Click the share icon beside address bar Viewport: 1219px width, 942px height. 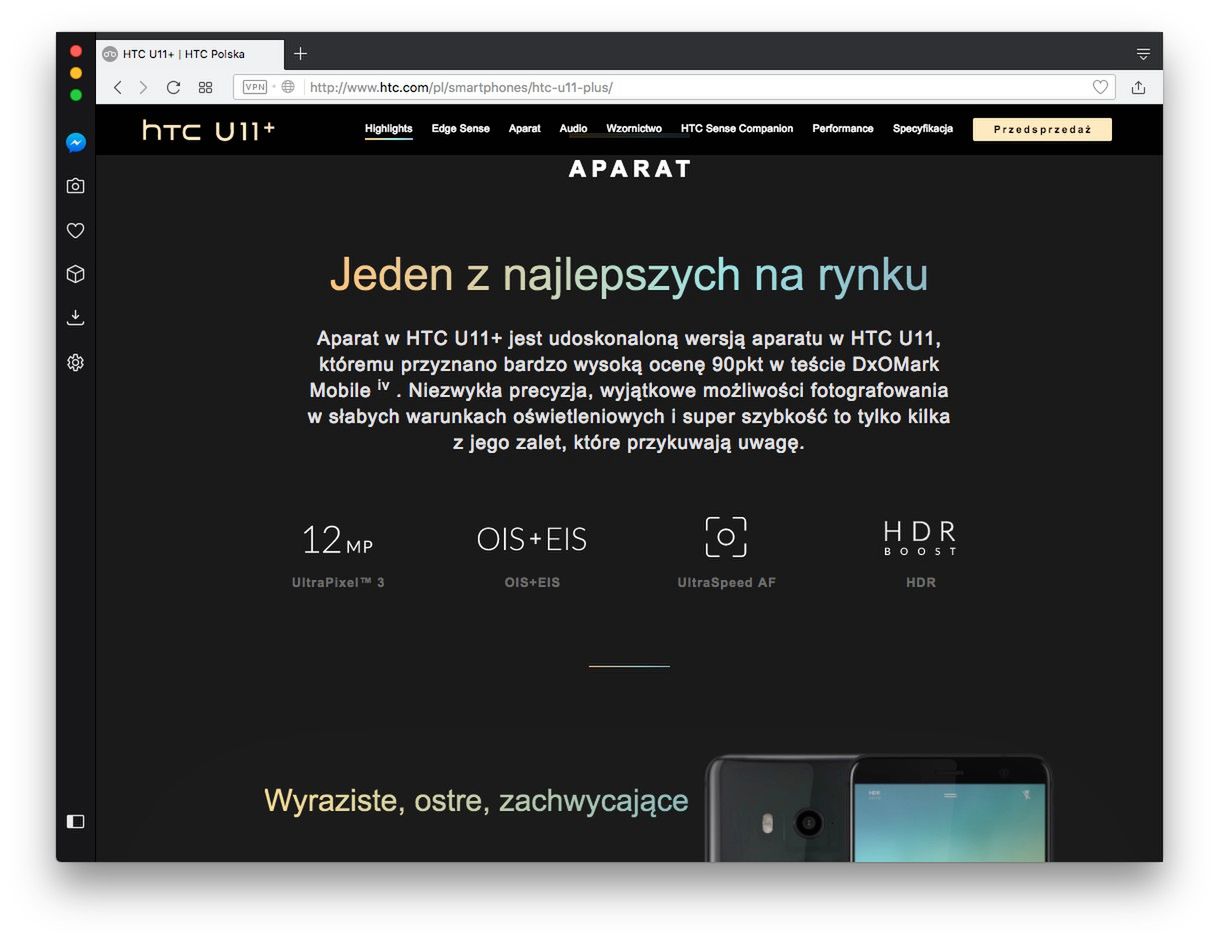pyautogui.click(x=1138, y=87)
